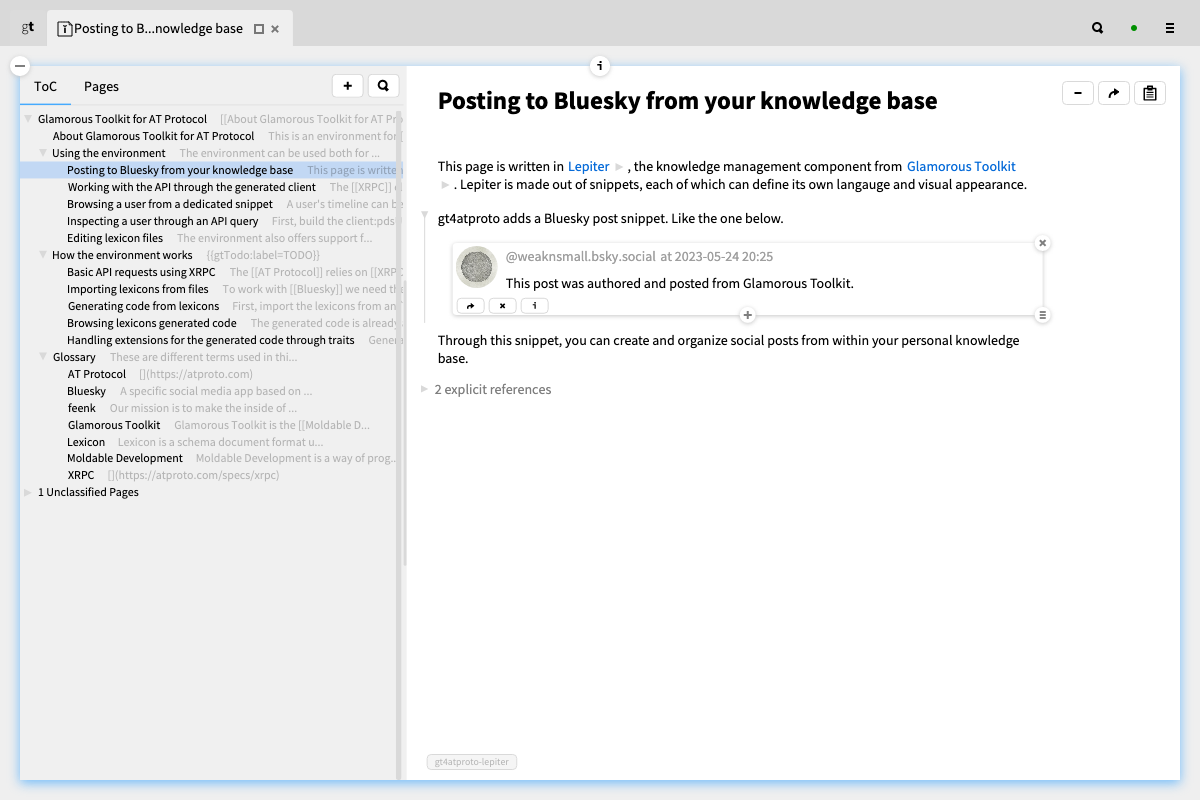Collapse the Using the environment node
1200x800 pixels.
43,153
